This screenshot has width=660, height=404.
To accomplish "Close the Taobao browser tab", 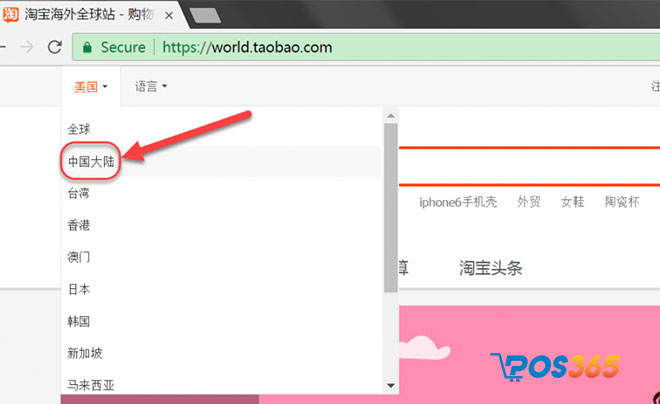I will point(169,16).
